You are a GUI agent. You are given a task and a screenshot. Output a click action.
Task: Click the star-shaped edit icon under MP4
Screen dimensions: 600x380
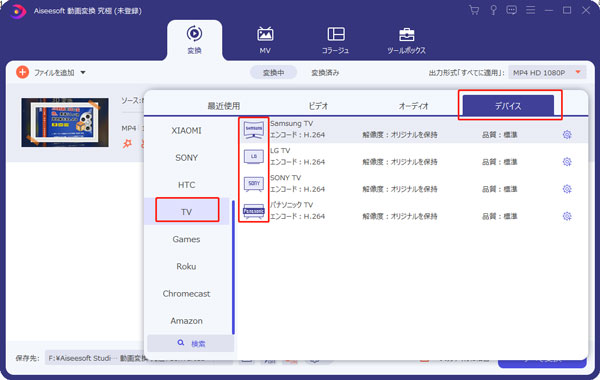[x=127, y=144]
